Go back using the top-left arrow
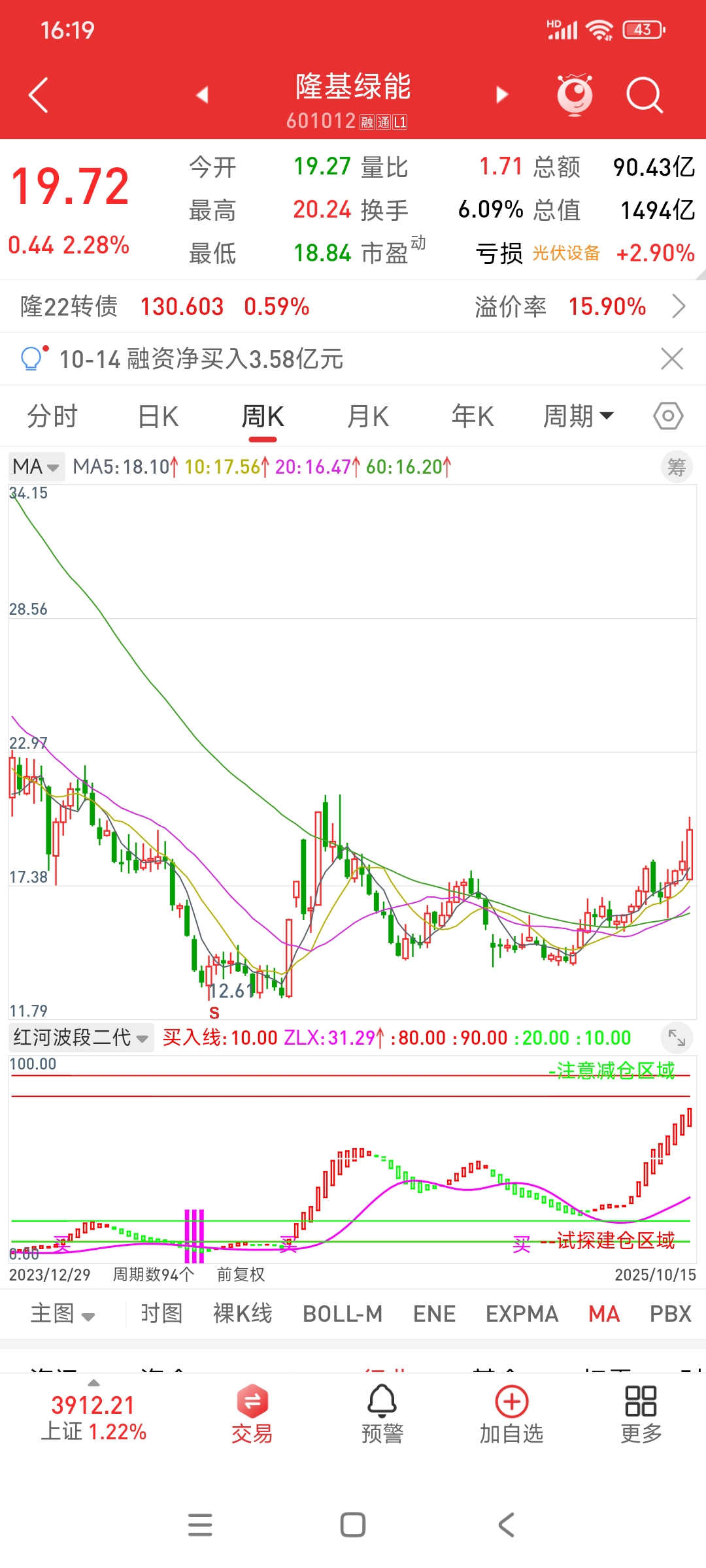This screenshot has width=706, height=1568. [39, 95]
